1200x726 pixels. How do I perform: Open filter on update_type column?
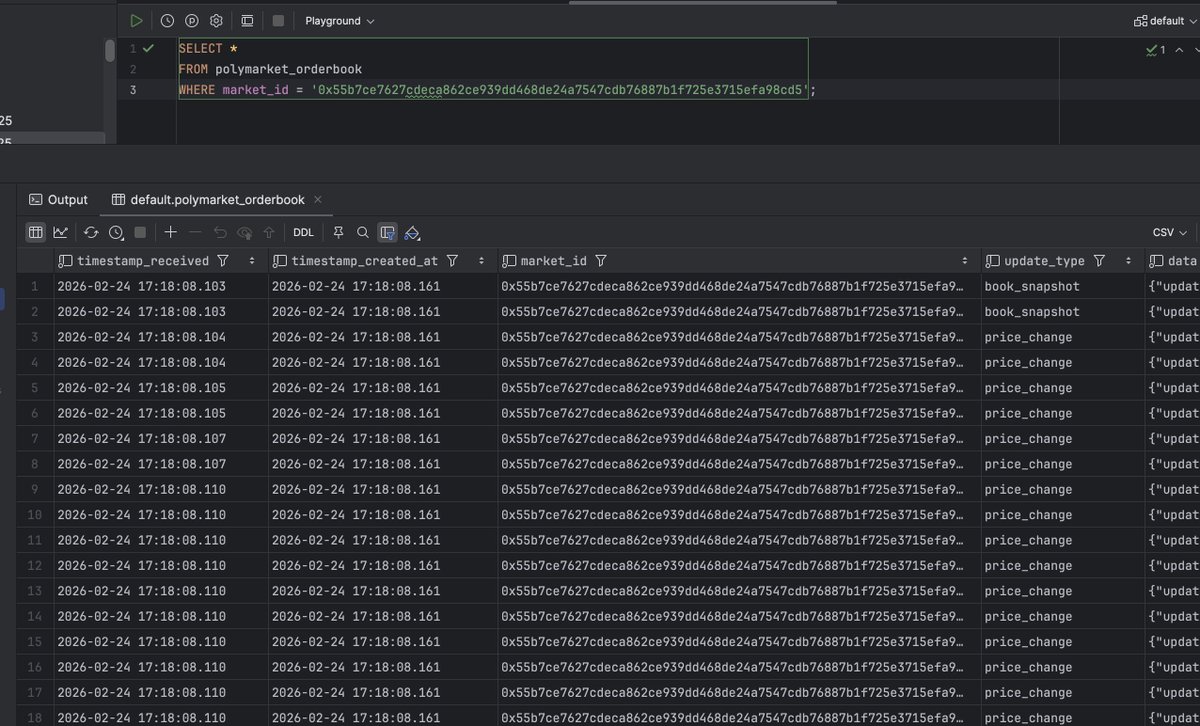pos(1099,261)
